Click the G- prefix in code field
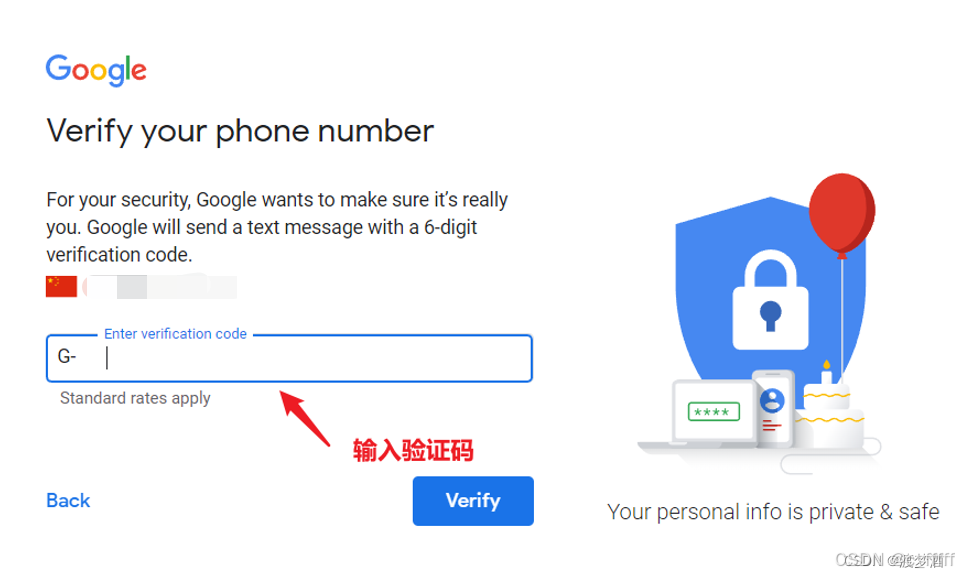This screenshot has width=959, height=577. coord(67,356)
